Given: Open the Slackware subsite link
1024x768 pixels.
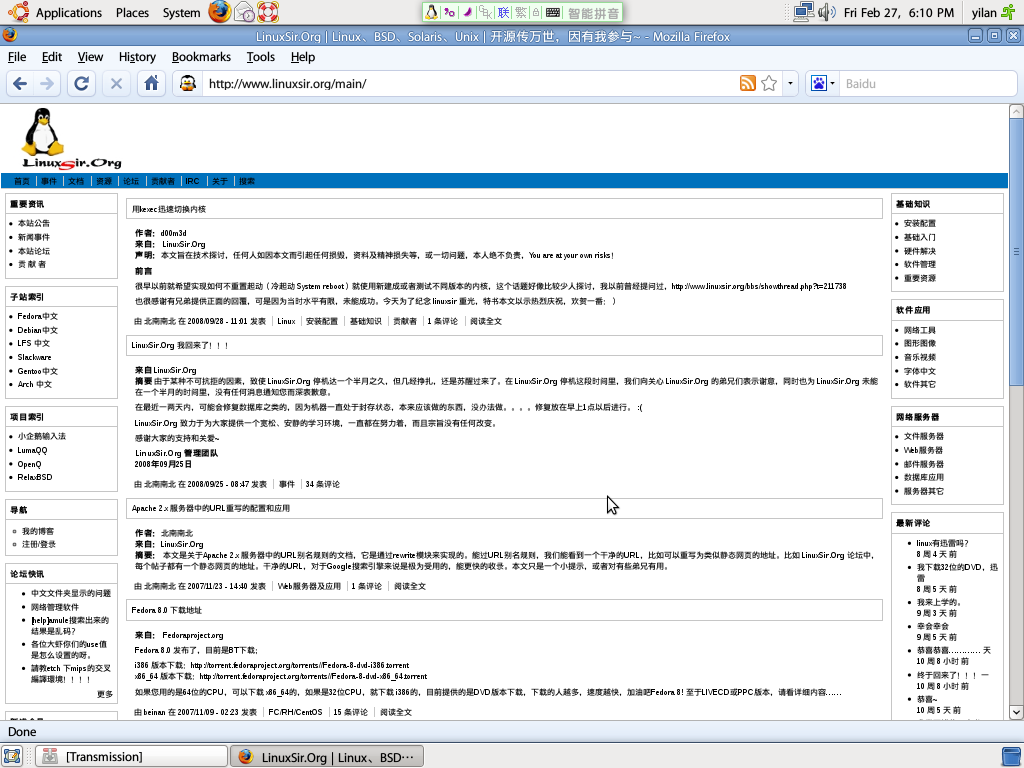Looking at the screenshot, I should coord(34,357).
